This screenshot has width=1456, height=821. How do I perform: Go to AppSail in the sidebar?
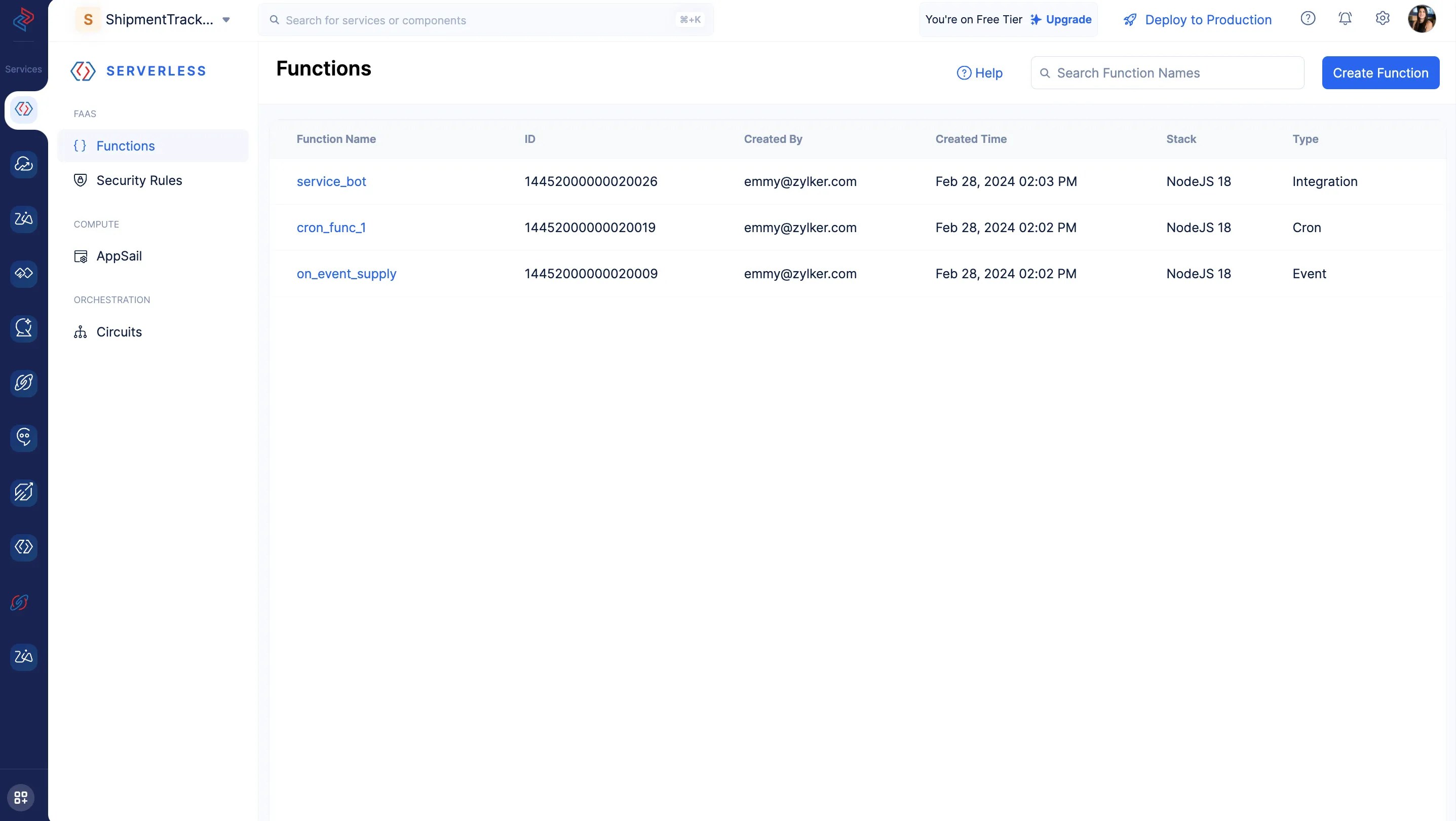(x=119, y=256)
